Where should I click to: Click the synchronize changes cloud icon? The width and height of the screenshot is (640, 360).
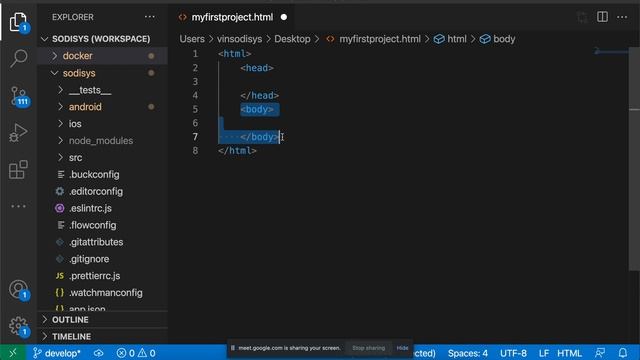click(98, 353)
